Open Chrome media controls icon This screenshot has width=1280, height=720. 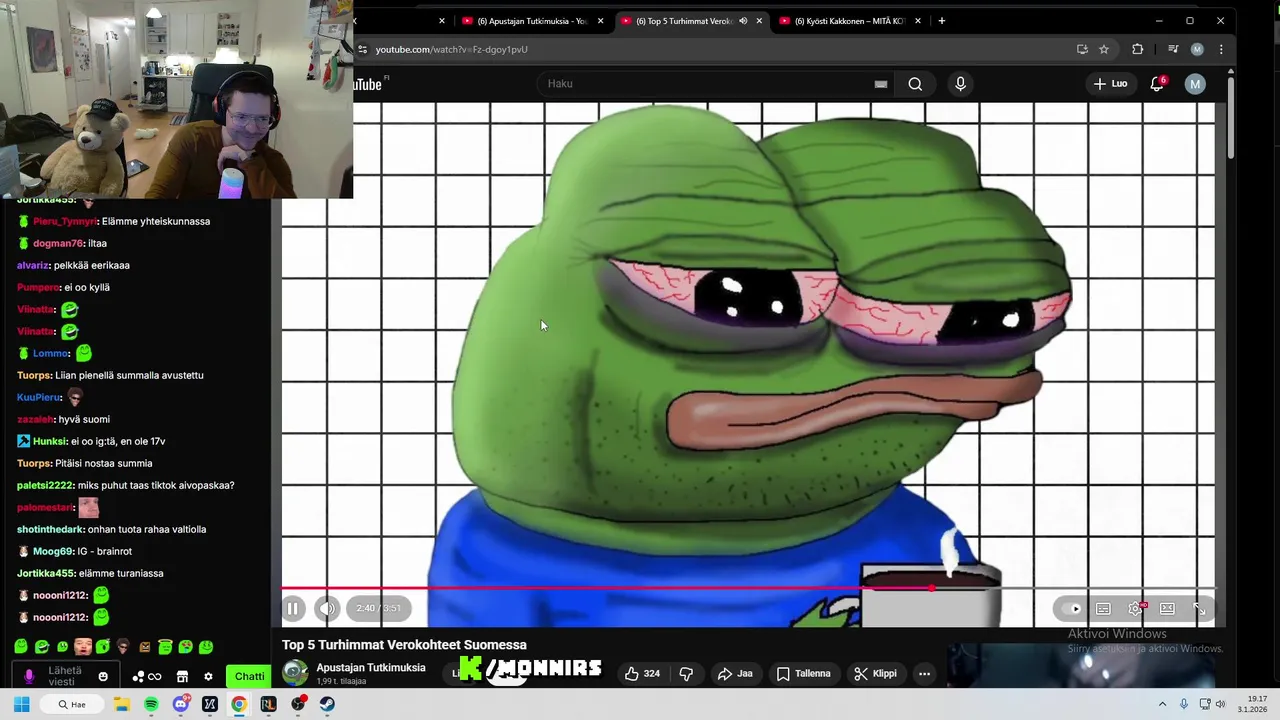(x=1173, y=49)
